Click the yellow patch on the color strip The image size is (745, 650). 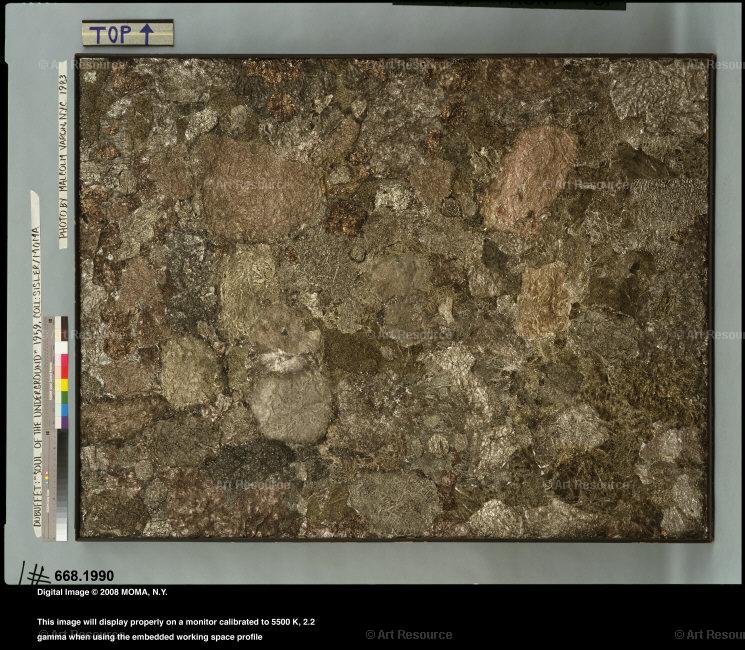click(63, 384)
